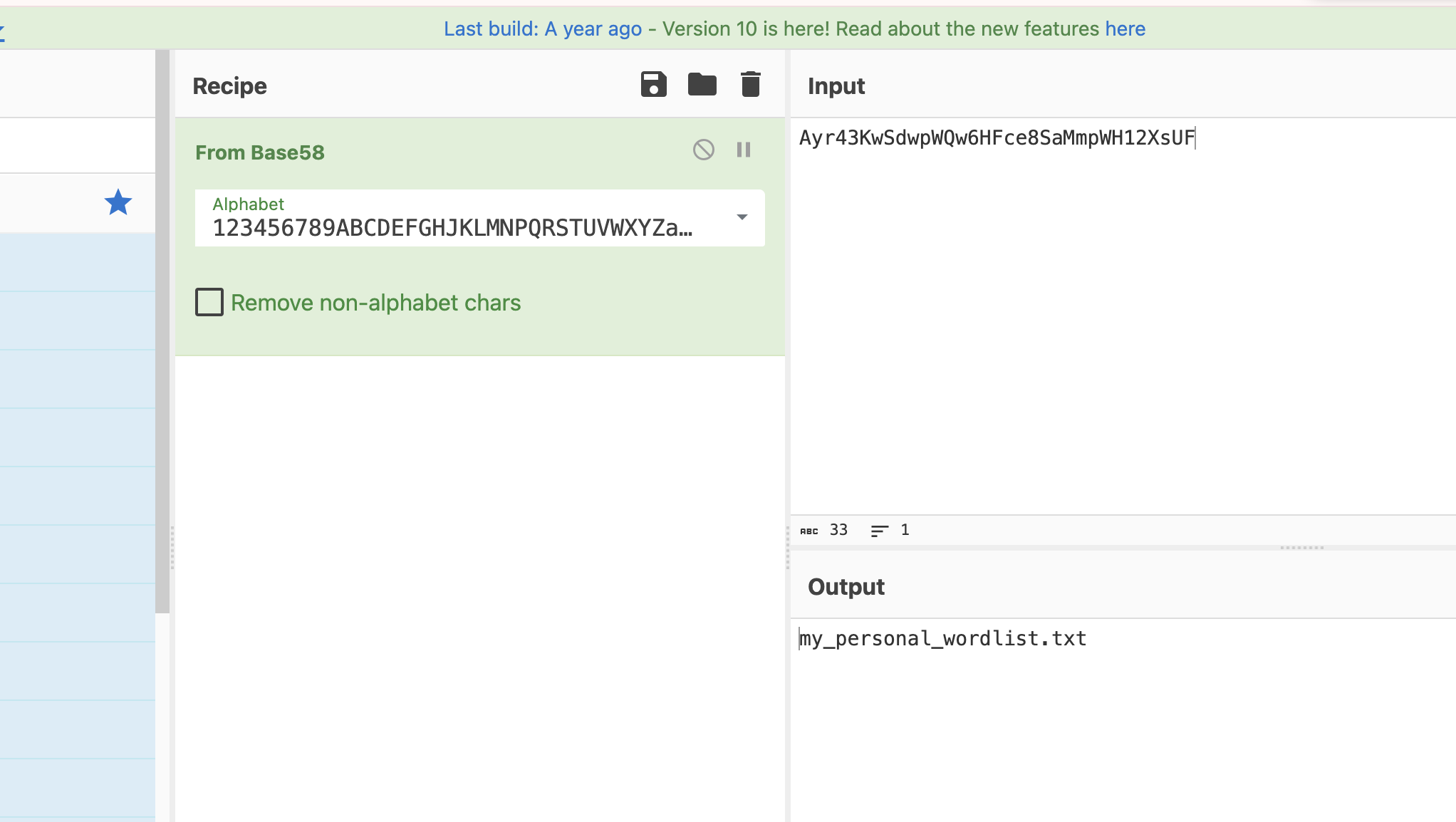The height and width of the screenshot is (822, 1456).
Task: Click the ABC character count icon
Action: tap(808, 531)
